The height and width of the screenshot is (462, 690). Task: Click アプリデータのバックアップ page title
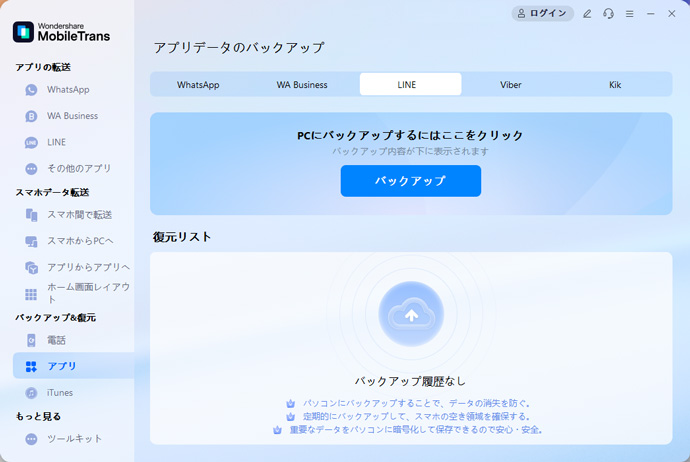tap(239, 47)
